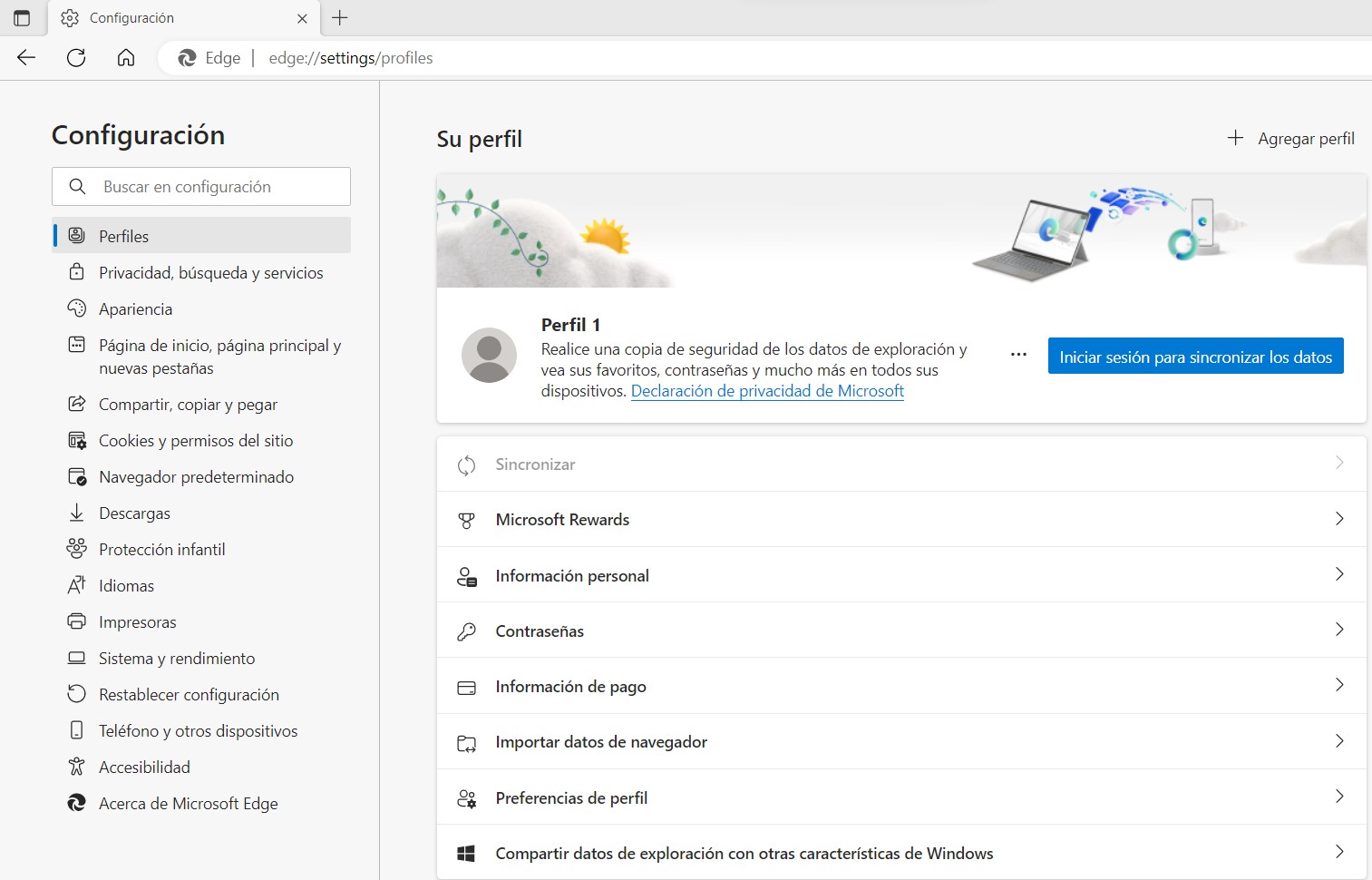Expand the Contraseñas row chevron
This screenshot has height=880, width=1372.
pos(1339,630)
